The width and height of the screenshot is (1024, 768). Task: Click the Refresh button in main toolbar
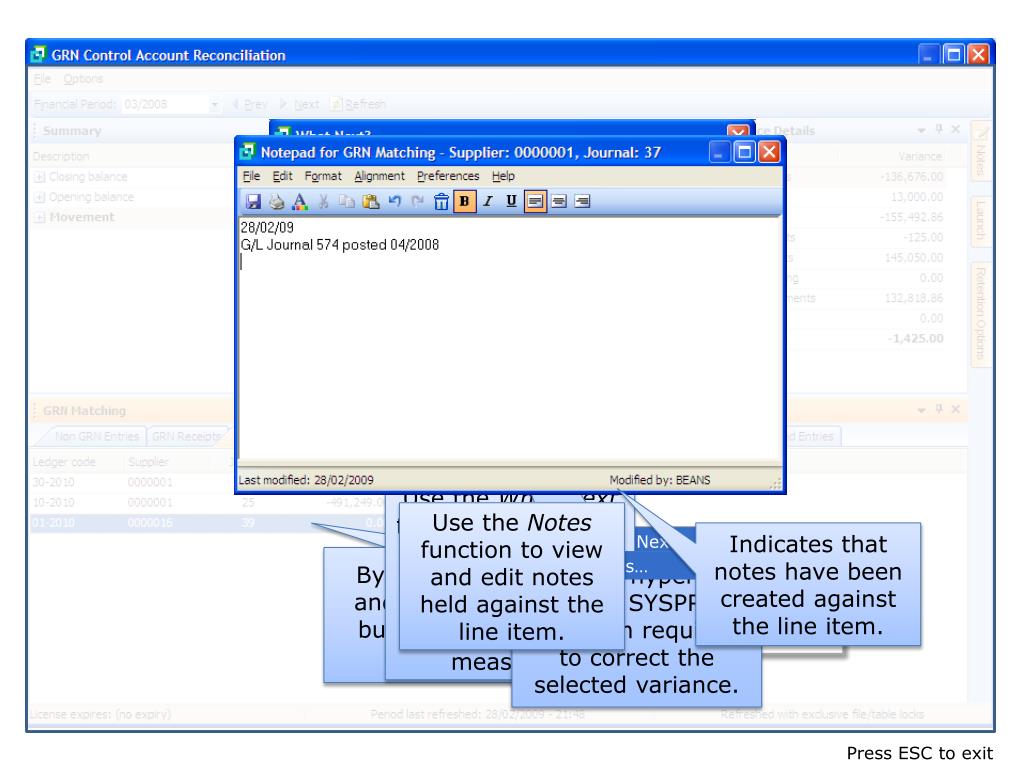tap(358, 104)
